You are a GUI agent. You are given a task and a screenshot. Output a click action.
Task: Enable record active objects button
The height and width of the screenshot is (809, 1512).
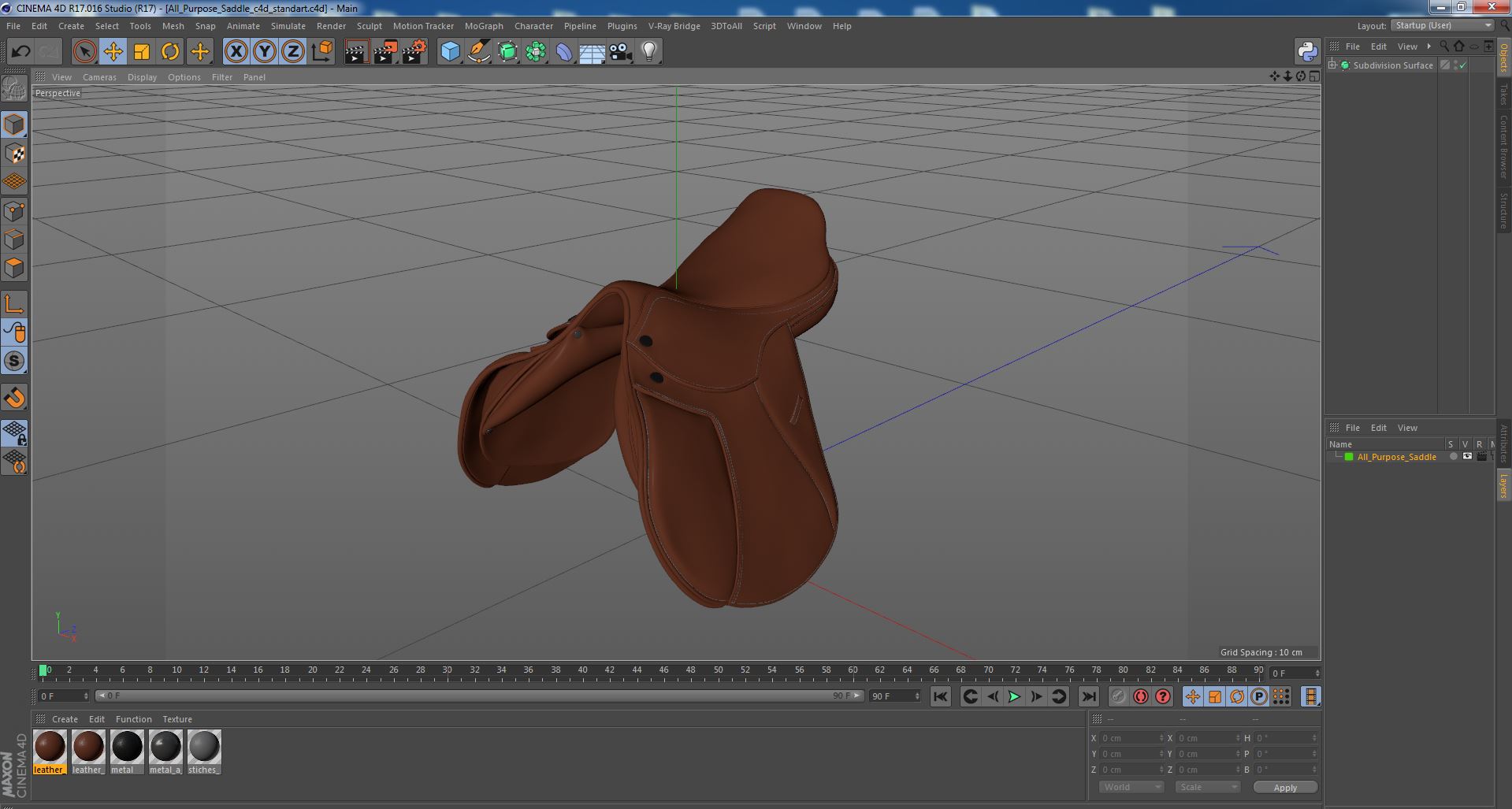click(1118, 696)
